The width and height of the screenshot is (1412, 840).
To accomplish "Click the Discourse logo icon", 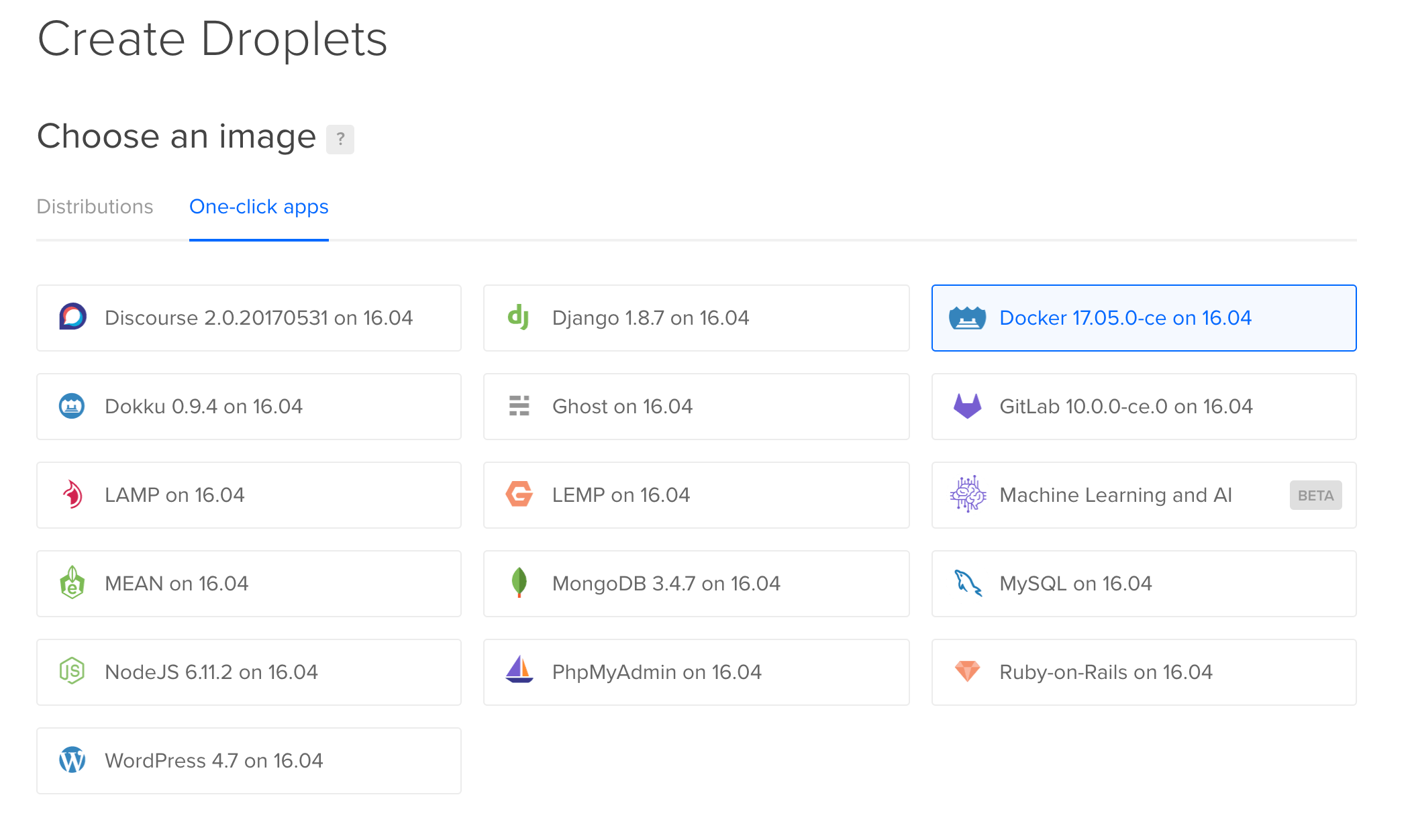I will click(x=72, y=317).
